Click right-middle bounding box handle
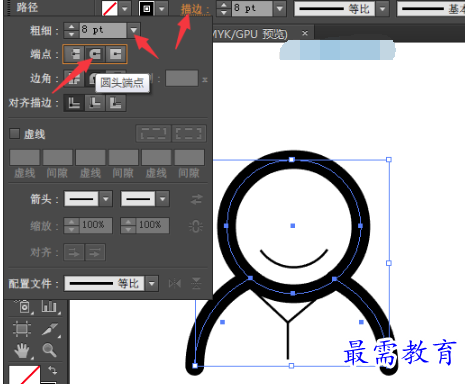 [389, 263]
